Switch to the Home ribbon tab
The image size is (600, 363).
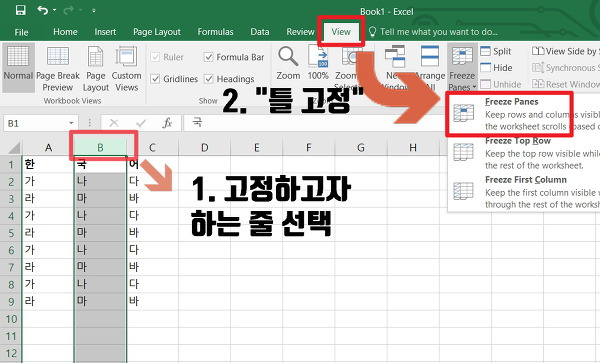65,32
